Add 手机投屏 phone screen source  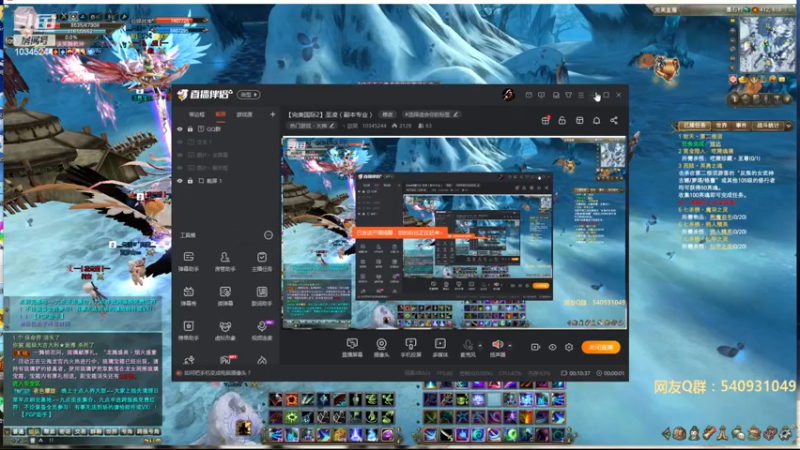coord(410,347)
